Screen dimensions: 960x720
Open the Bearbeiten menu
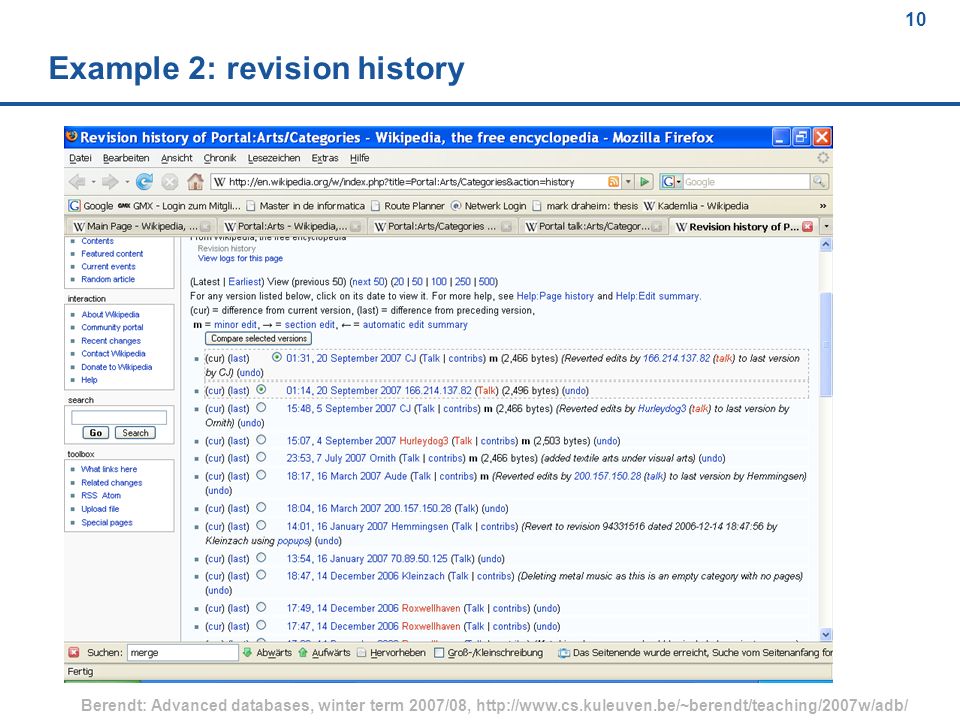126,158
